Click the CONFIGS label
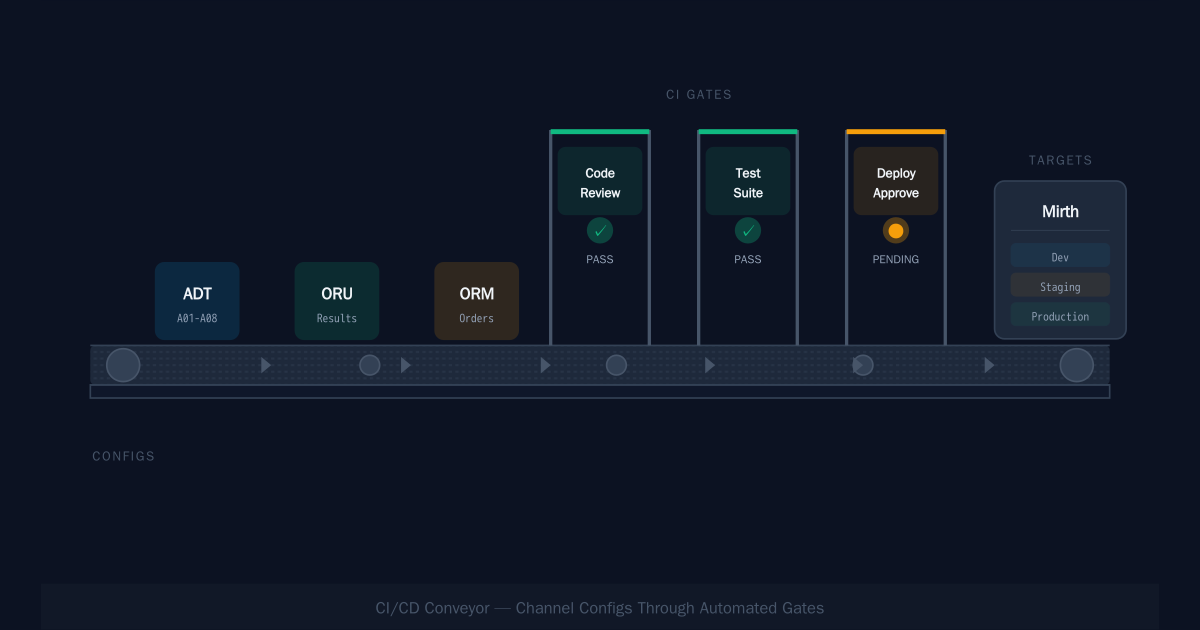This screenshot has width=1200, height=630. (124, 456)
